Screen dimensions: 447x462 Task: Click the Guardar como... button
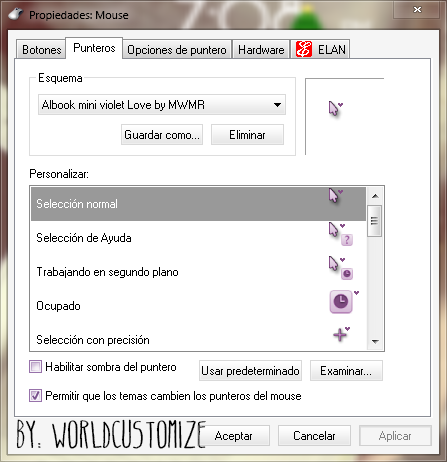pos(162,135)
